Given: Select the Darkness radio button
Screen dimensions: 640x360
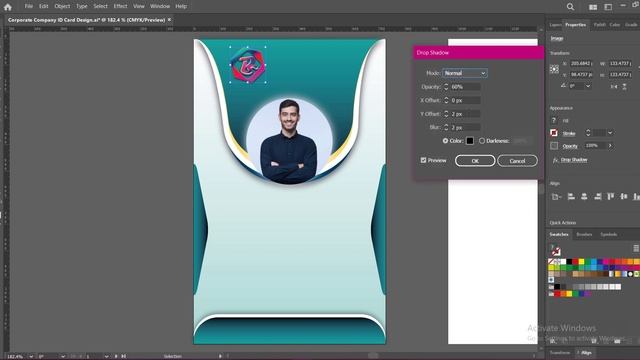Looking at the screenshot, I should click(482, 141).
